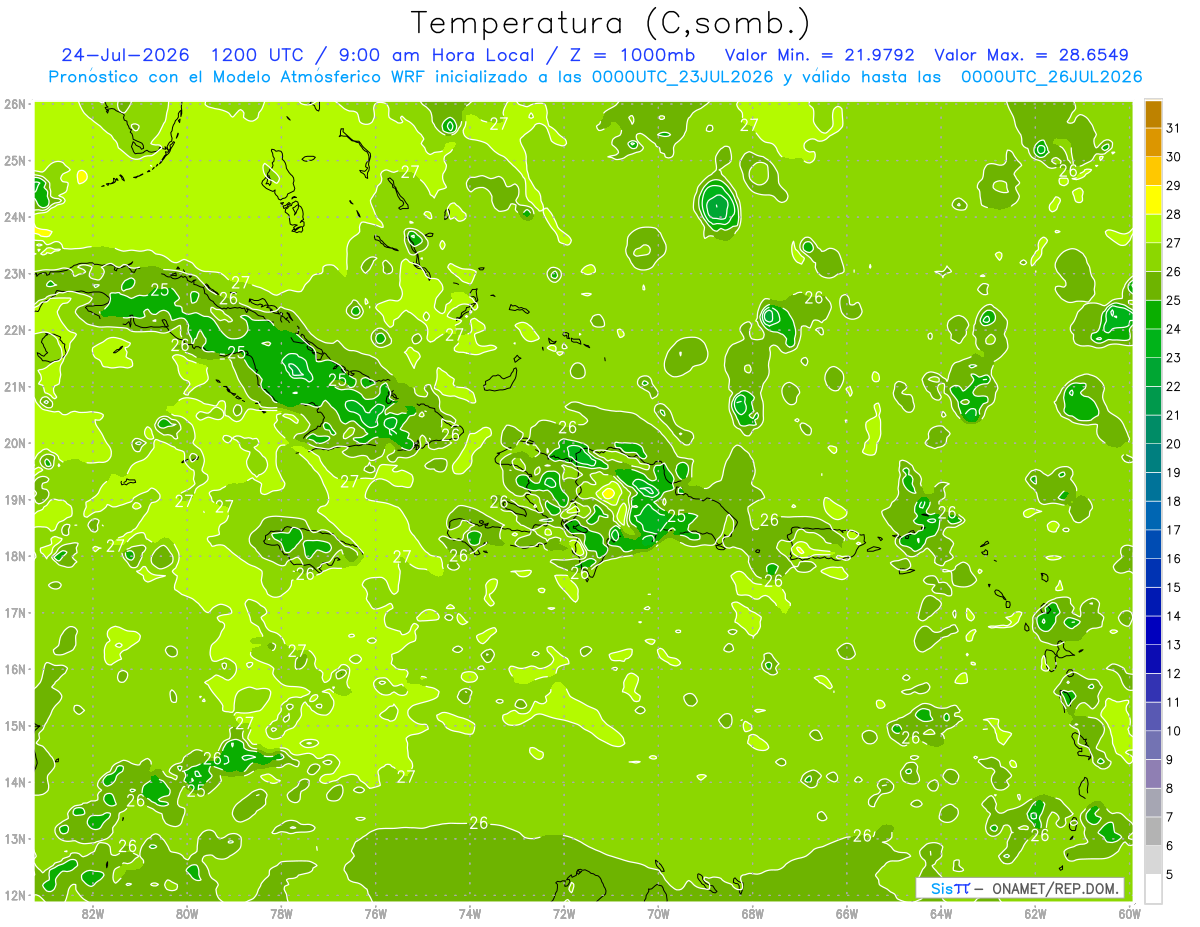Click the 23N latitude axis label

point(15,273)
